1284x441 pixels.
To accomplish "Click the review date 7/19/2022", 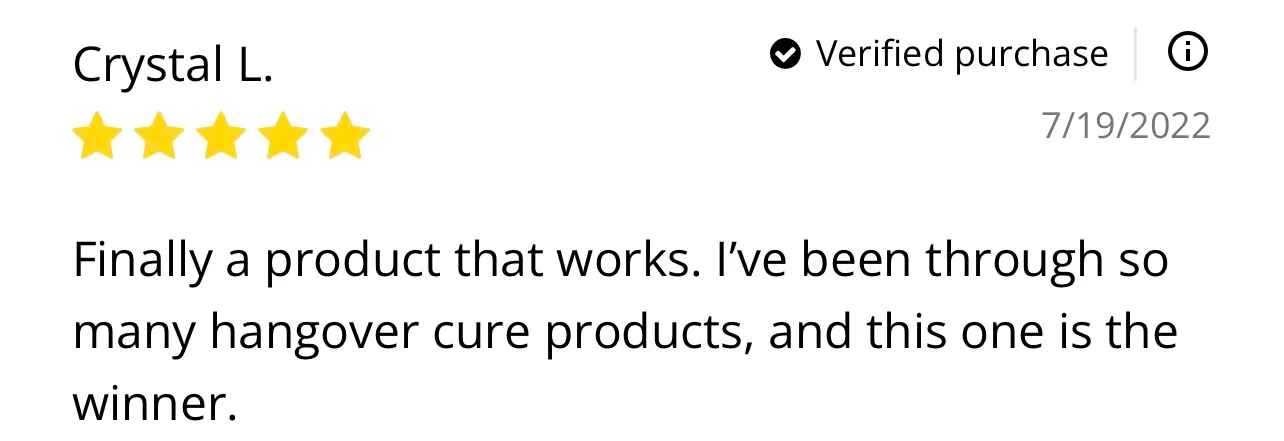I will coord(1126,126).
